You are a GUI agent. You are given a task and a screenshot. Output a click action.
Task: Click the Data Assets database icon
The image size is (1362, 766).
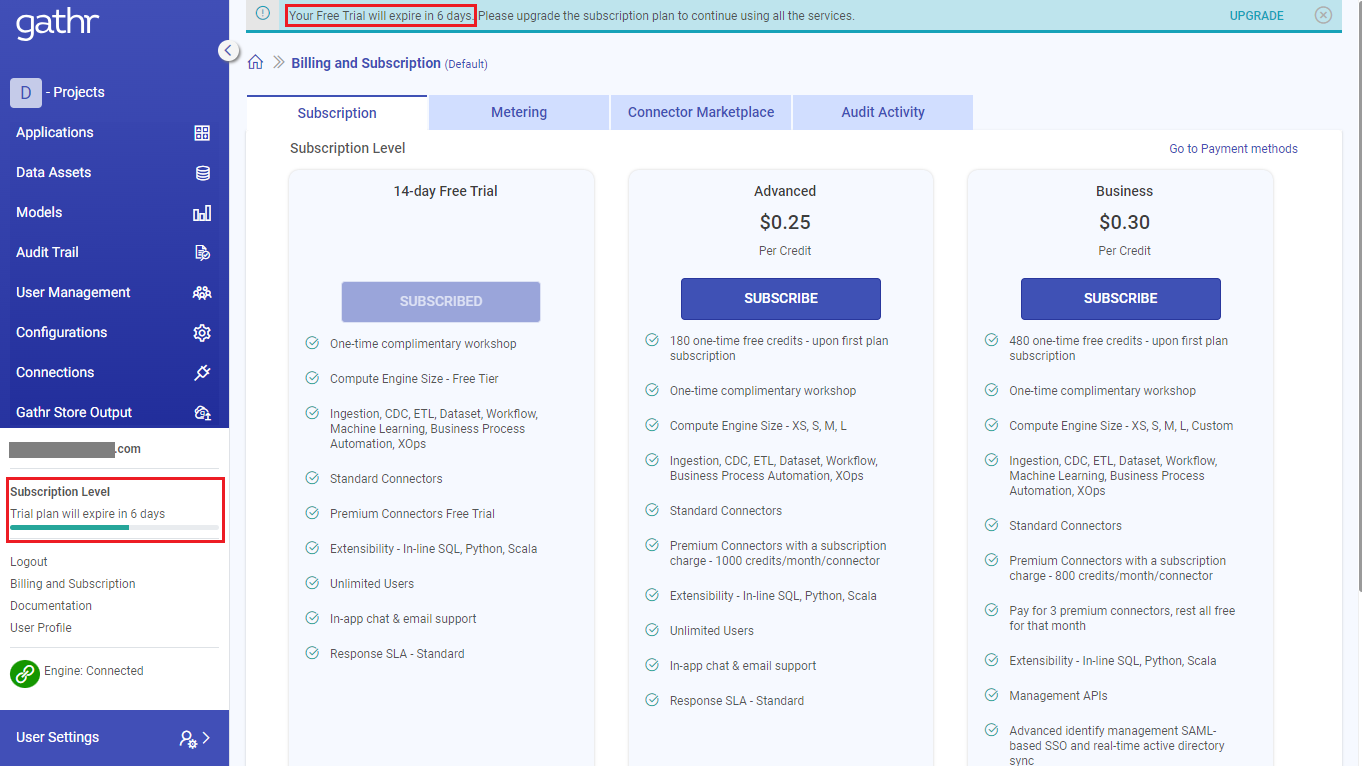202,173
